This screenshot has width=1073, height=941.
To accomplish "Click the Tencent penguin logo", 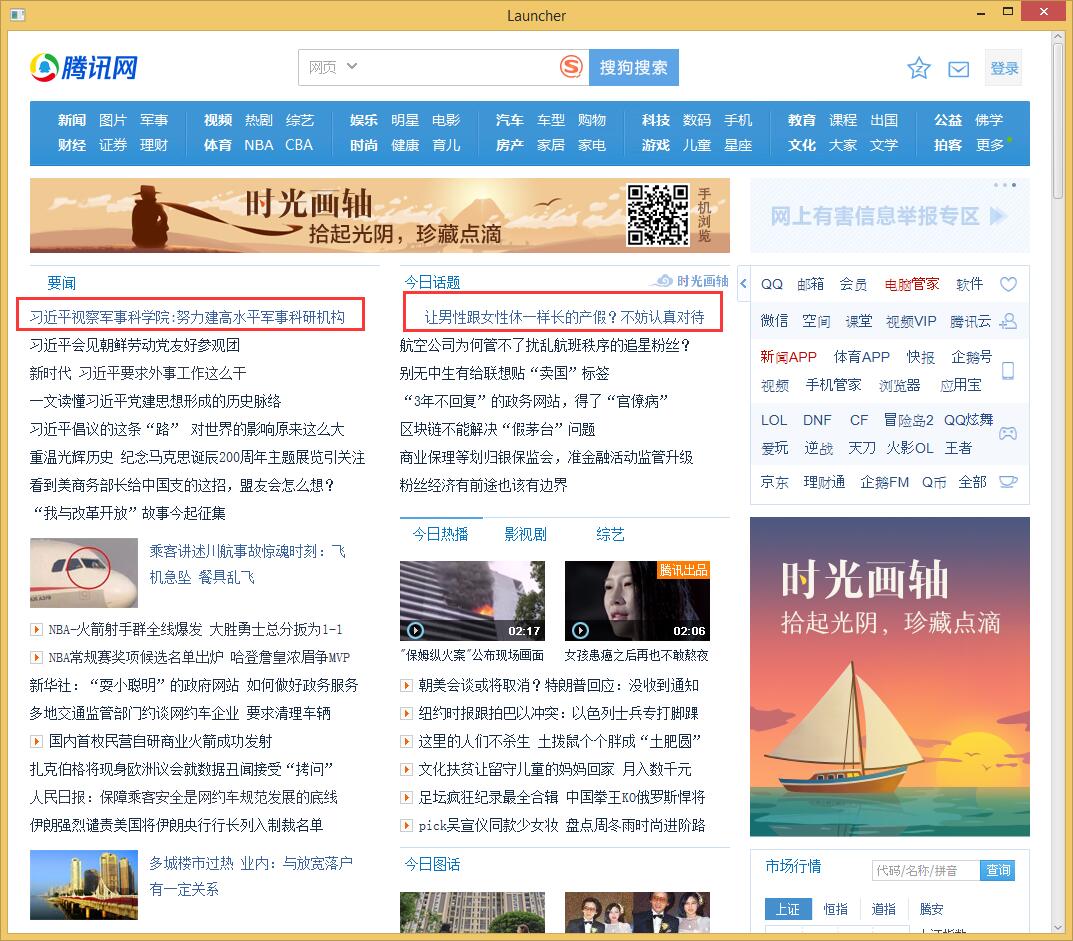I will click(x=45, y=67).
